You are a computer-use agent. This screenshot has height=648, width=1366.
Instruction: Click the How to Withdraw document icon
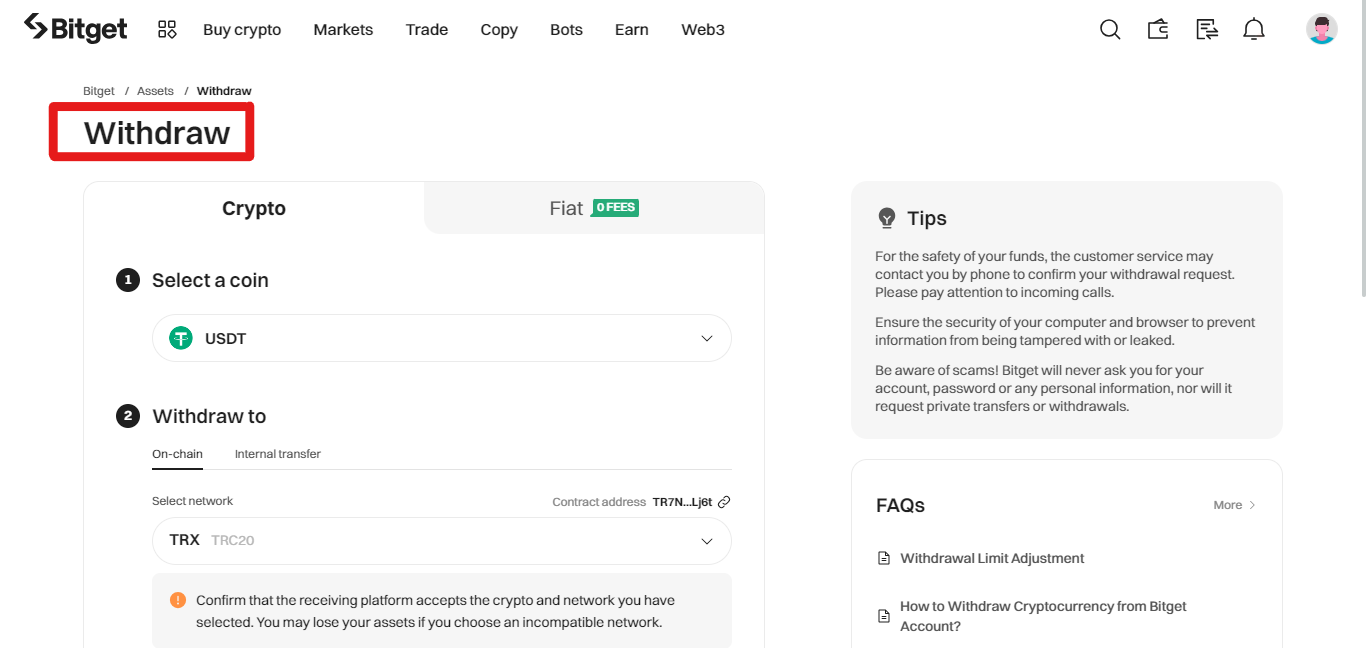pyautogui.click(x=884, y=616)
